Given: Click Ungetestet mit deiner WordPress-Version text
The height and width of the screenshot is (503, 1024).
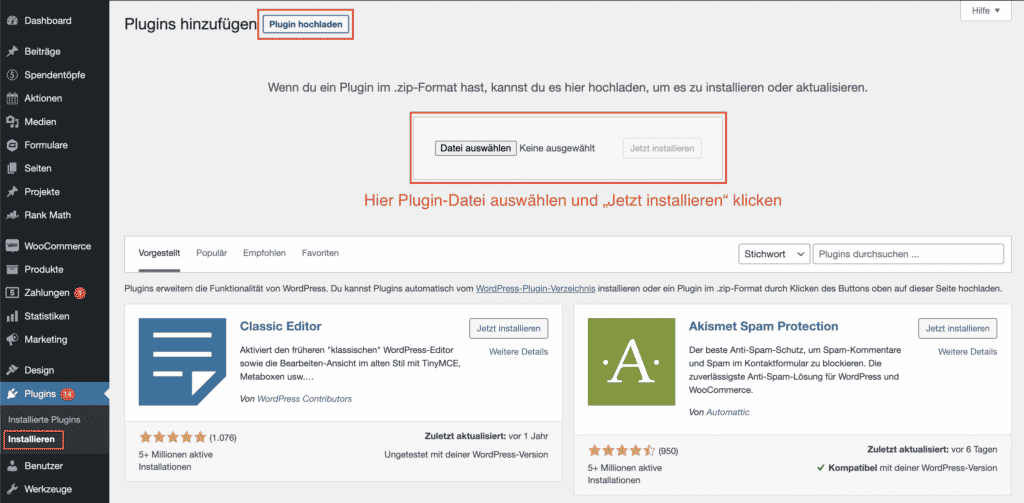Looking at the screenshot, I should (466, 455).
